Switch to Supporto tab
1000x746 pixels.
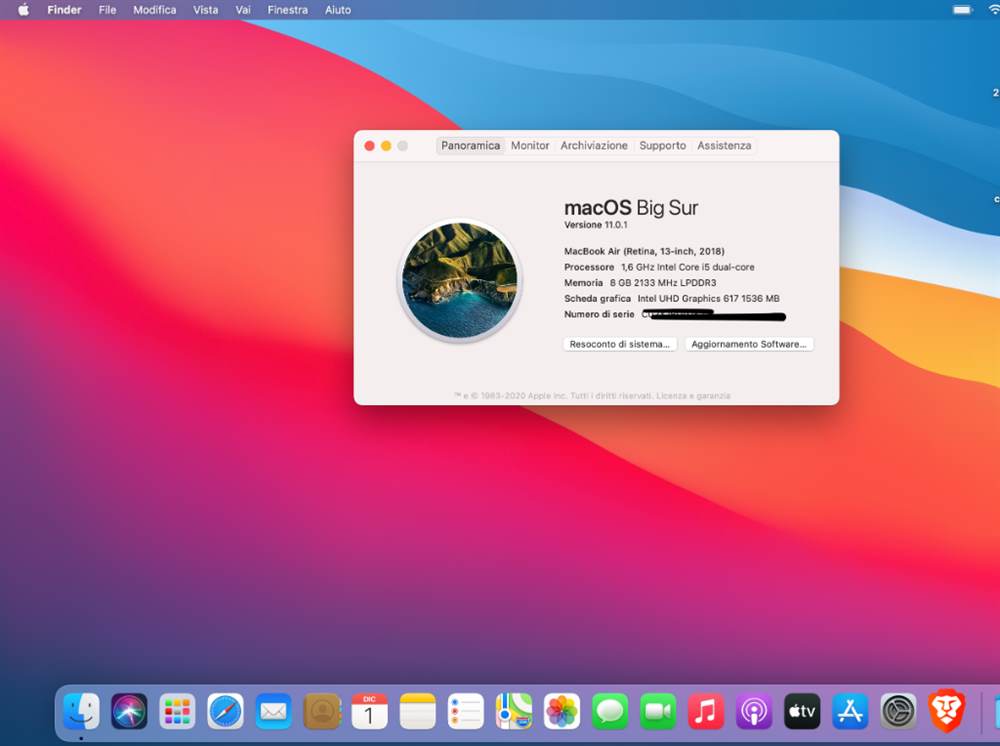click(663, 145)
